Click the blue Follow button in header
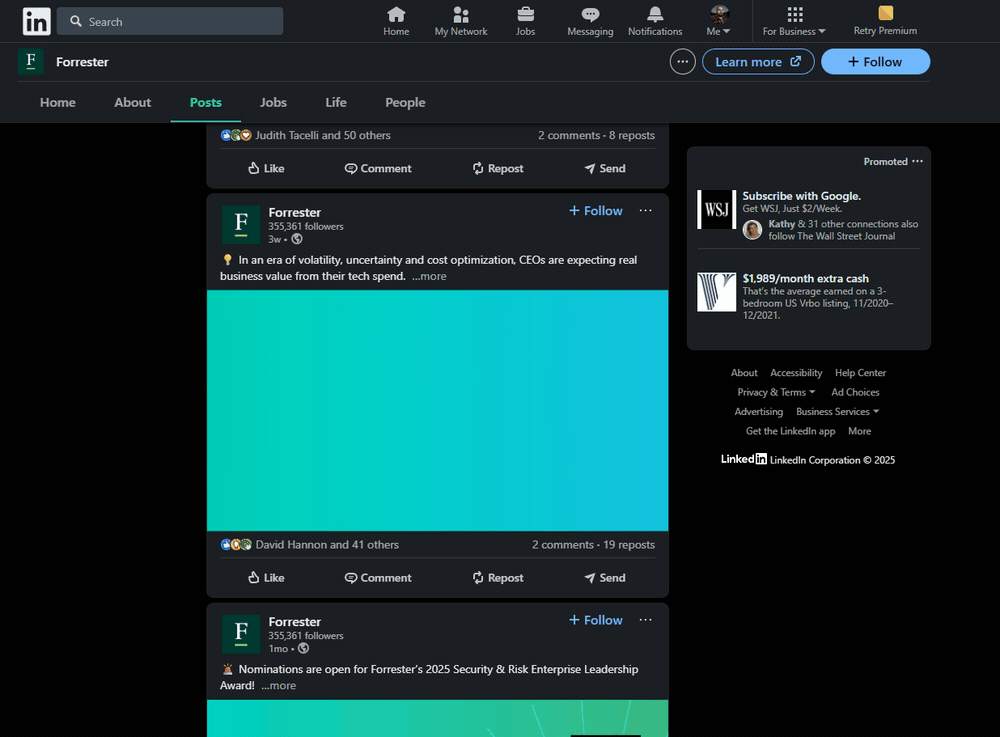Viewport: 1000px width, 737px height. (x=875, y=62)
